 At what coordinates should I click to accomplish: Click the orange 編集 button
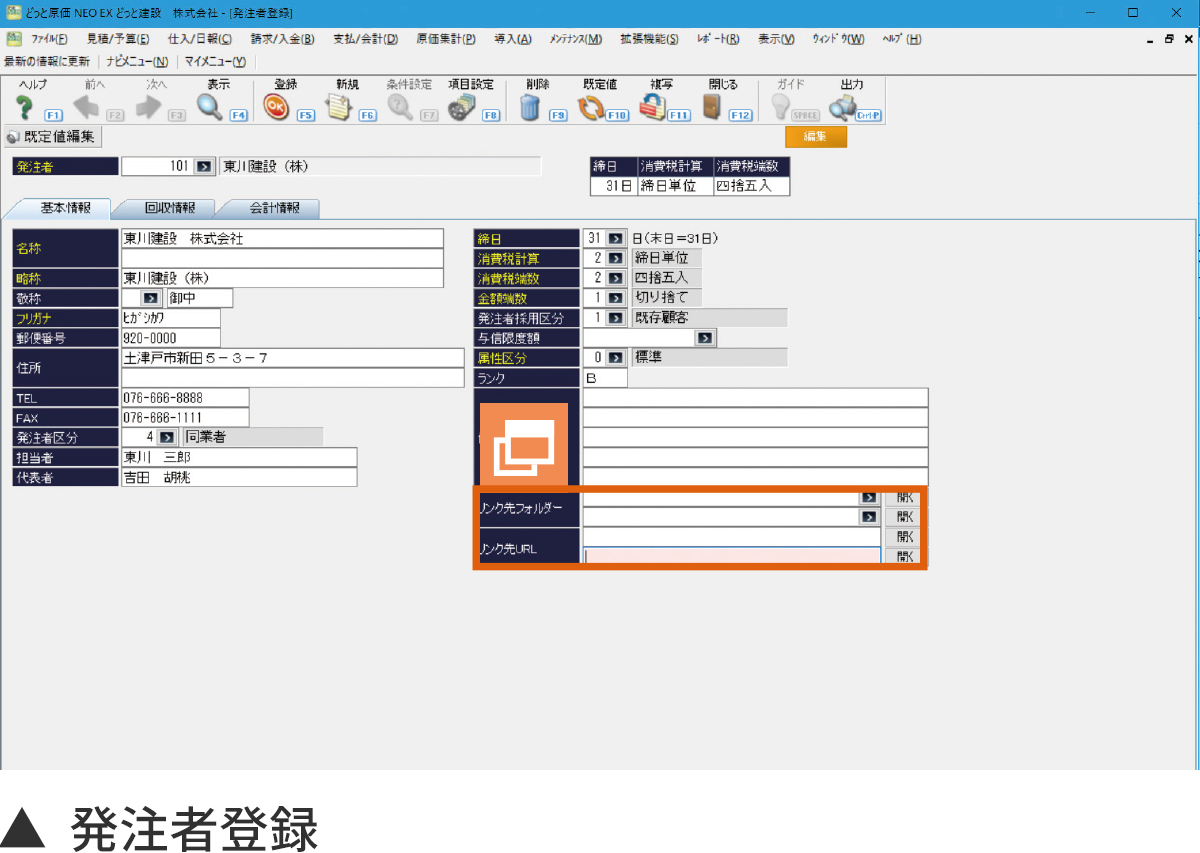click(x=816, y=137)
